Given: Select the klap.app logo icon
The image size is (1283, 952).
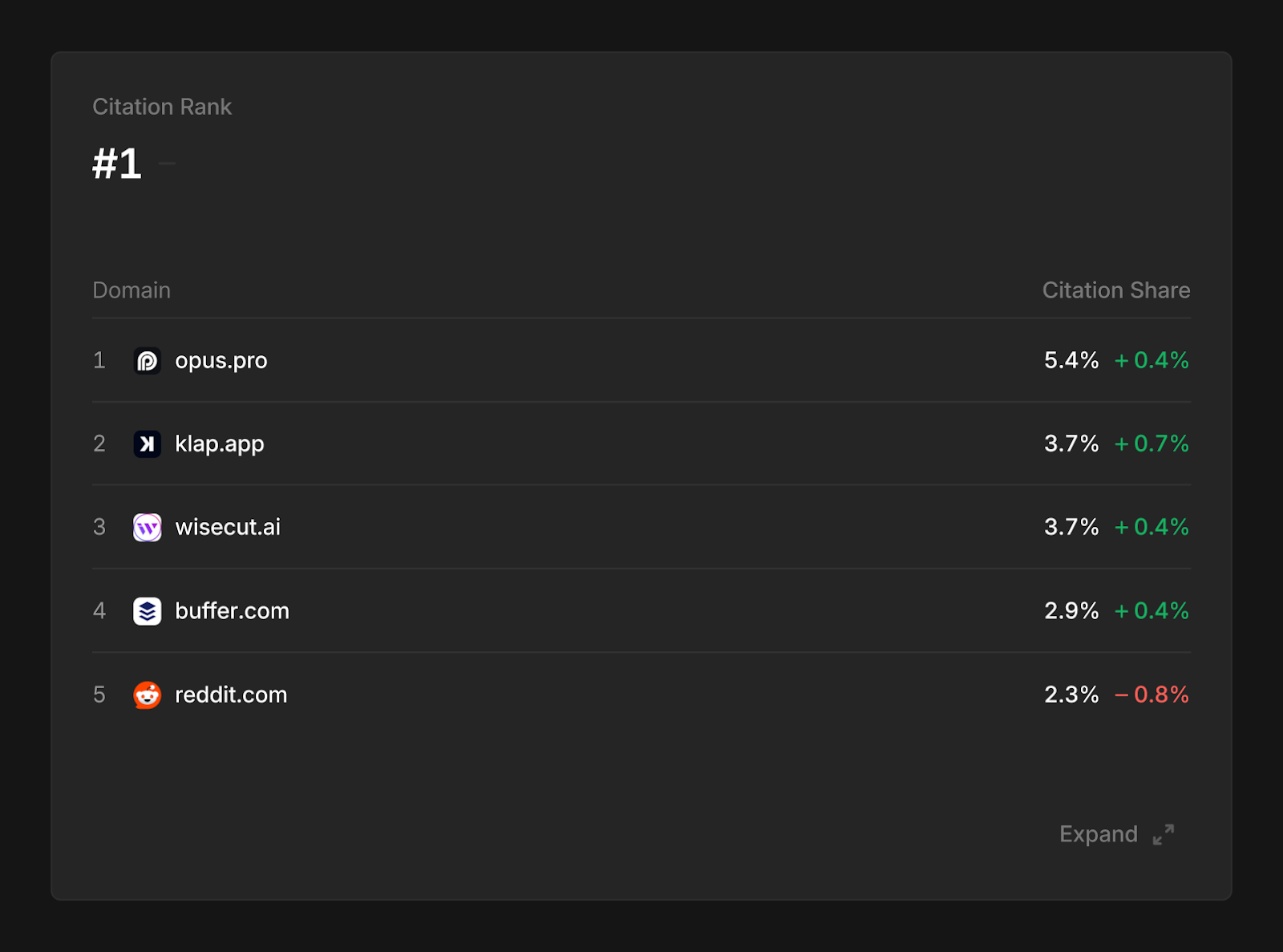Looking at the screenshot, I should point(148,444).
